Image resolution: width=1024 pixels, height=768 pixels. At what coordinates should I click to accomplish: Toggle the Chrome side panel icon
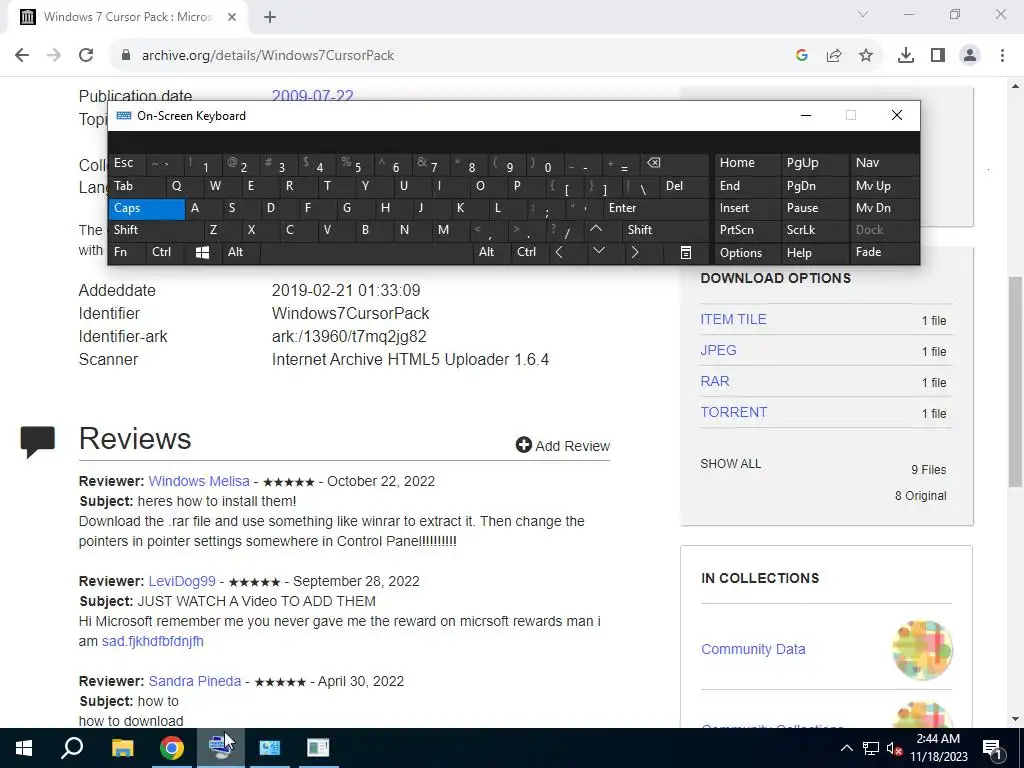coord(938,56)
